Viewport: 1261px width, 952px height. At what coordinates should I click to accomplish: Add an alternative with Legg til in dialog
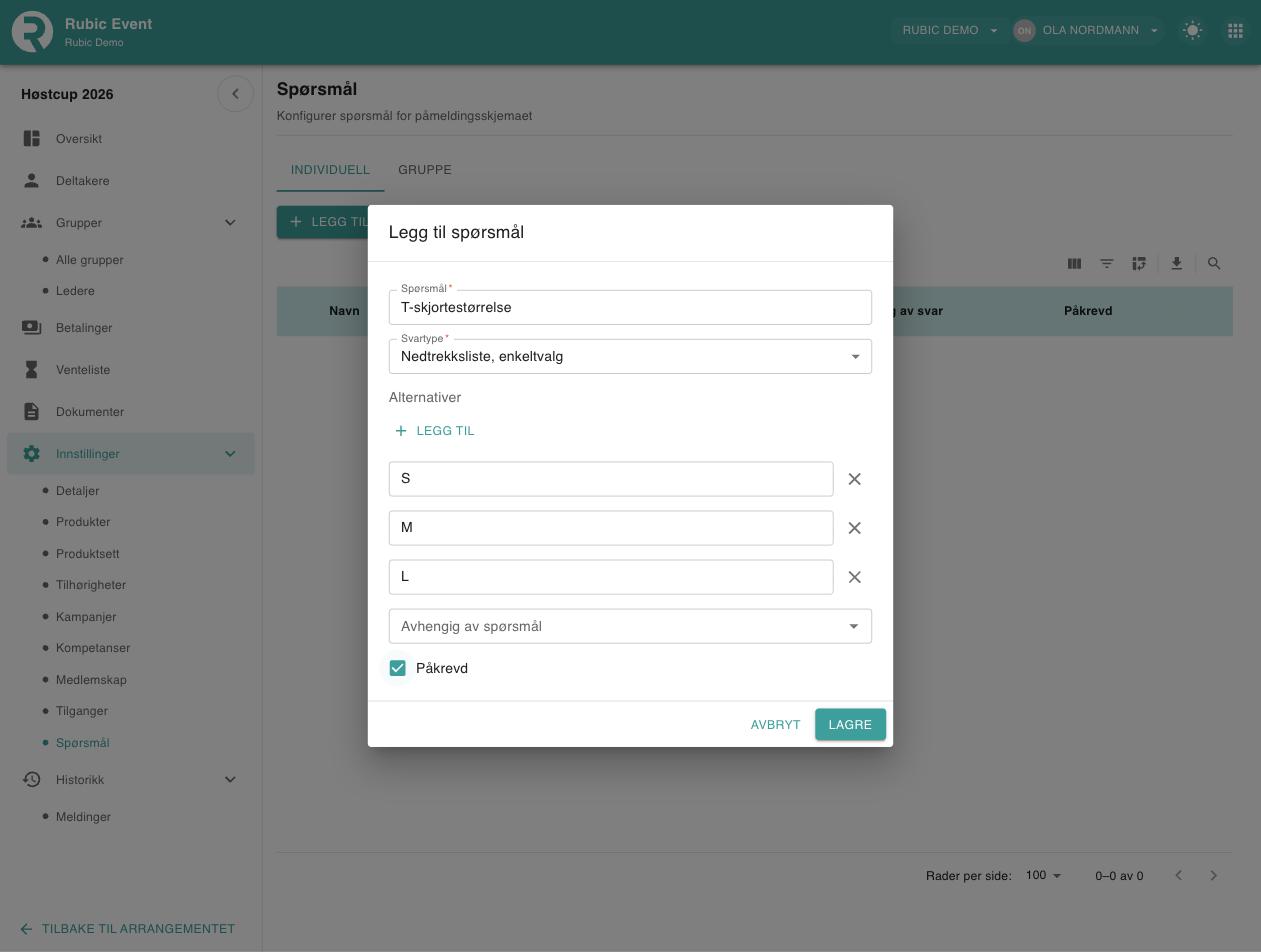(435, 431)
